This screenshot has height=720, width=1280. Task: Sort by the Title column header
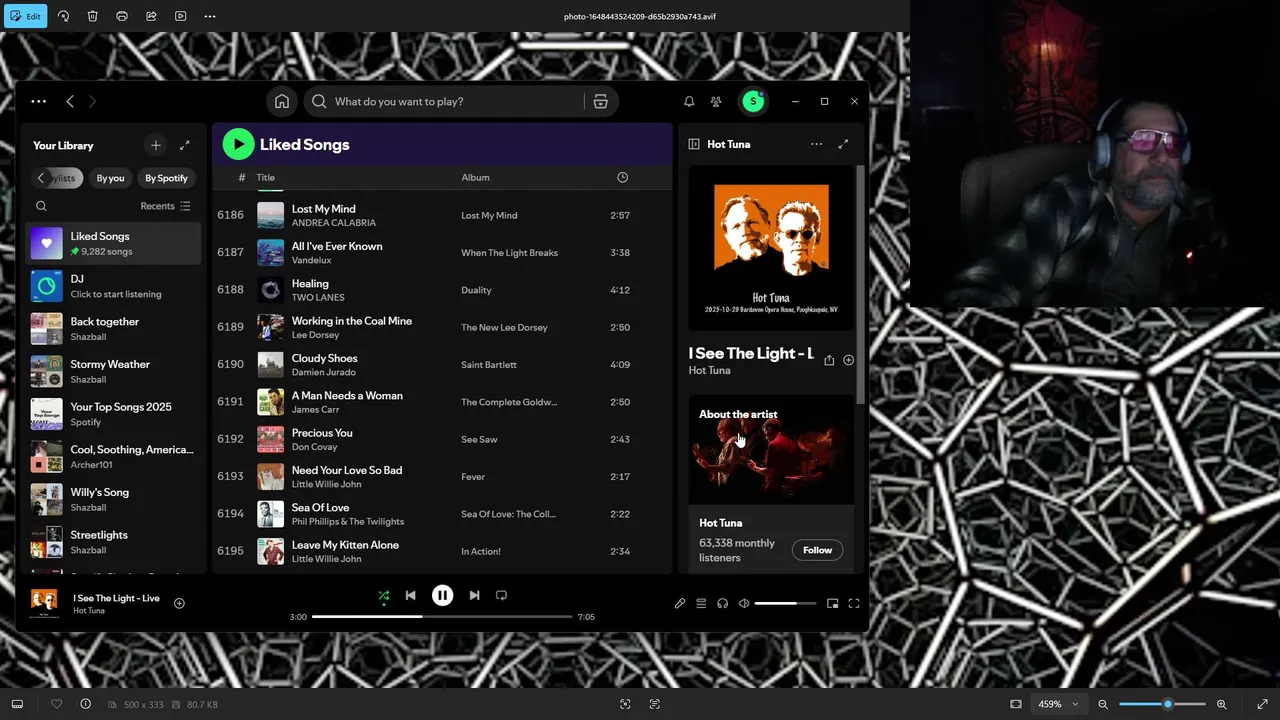pos(265,177)
